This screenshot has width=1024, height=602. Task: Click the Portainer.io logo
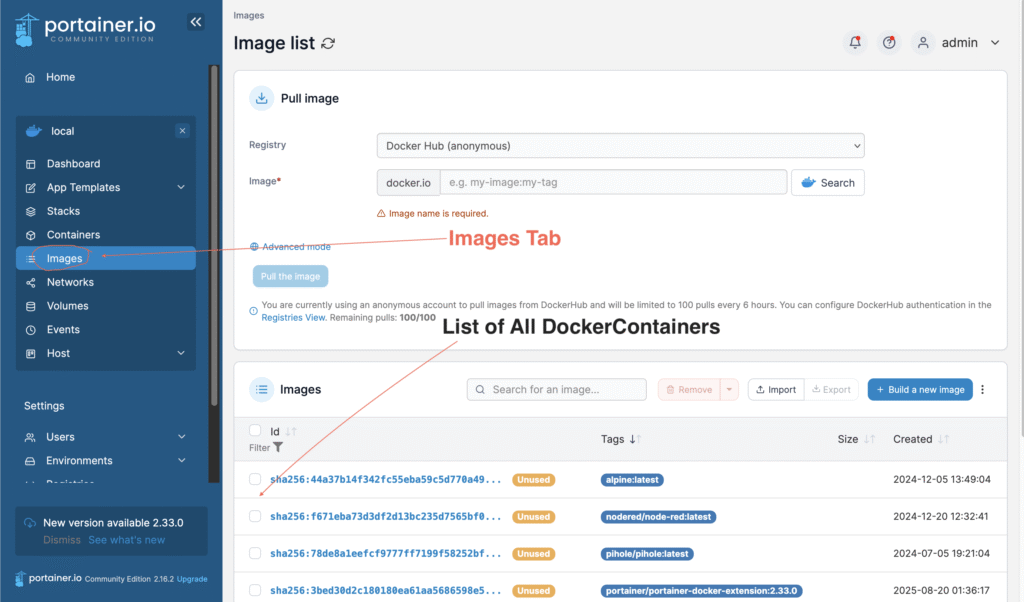(85, 30)
